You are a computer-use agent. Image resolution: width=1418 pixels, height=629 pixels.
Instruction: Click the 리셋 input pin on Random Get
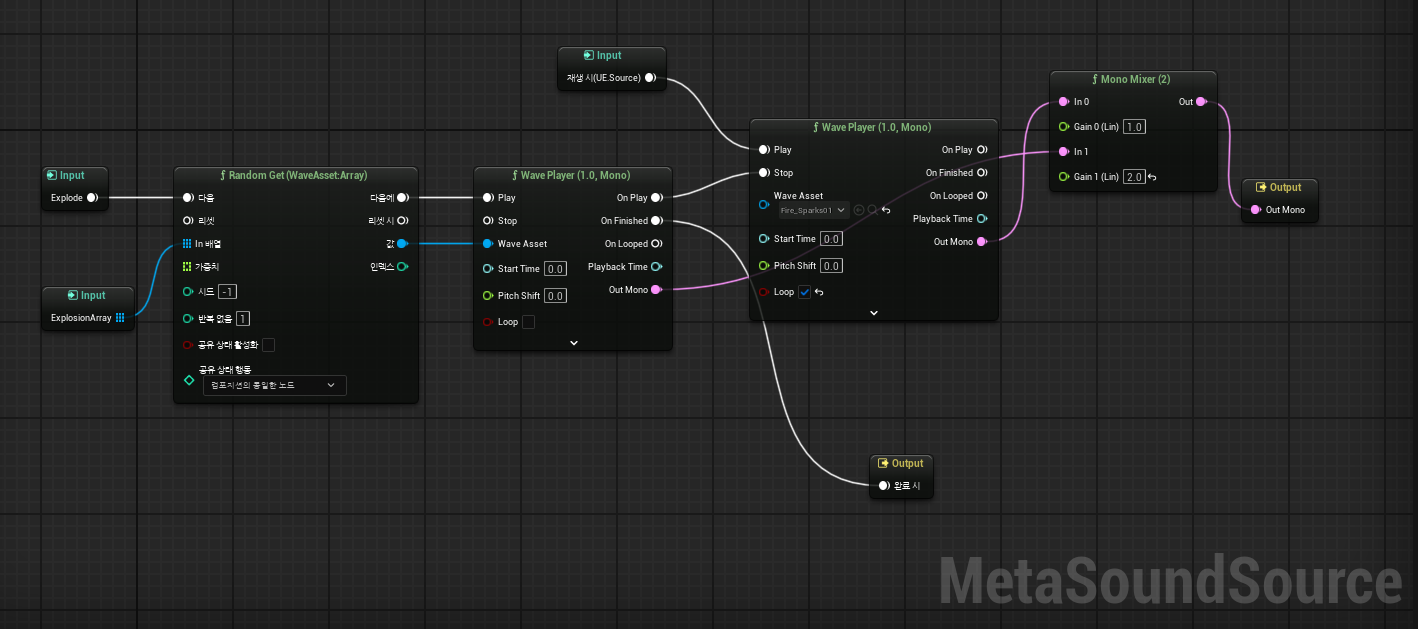[x=188, y=220]
